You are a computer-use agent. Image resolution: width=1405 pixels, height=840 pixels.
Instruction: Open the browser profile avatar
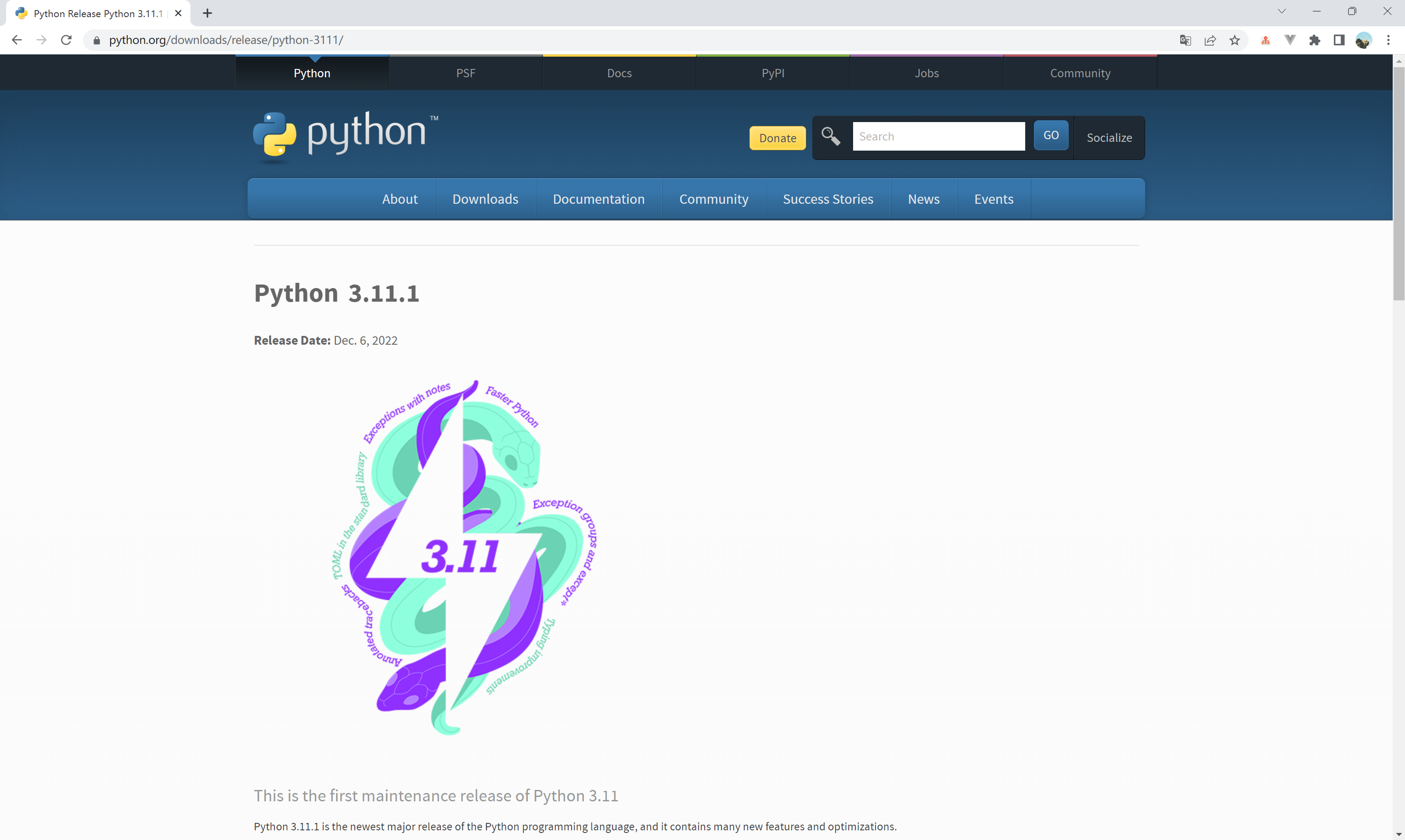click(x=1365, y=40)
